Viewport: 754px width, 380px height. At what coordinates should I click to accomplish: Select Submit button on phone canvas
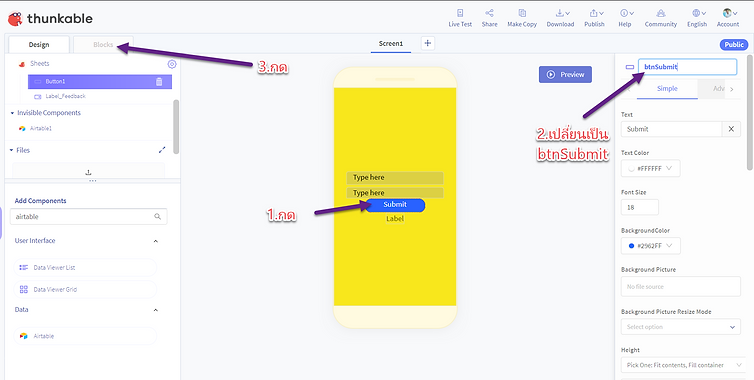pos(395,205)
